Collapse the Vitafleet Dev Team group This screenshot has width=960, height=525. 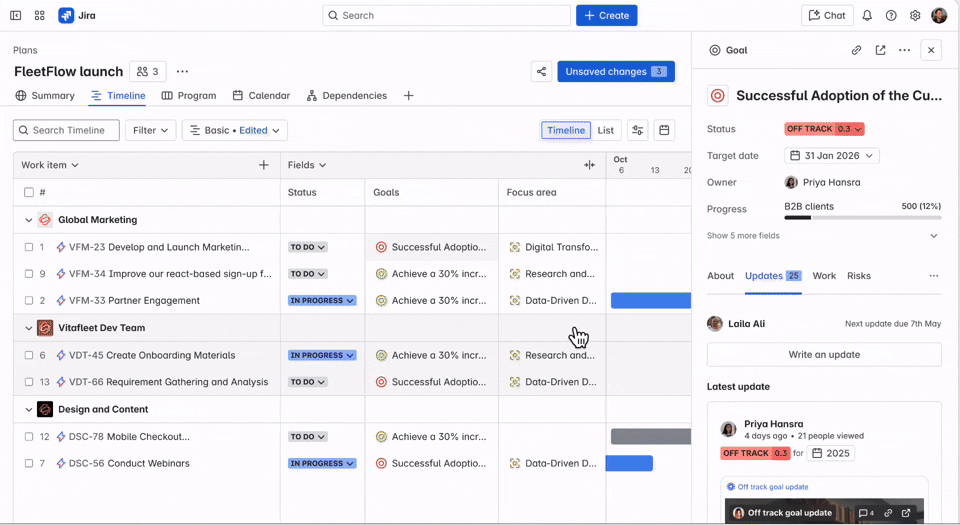[28, 328]
